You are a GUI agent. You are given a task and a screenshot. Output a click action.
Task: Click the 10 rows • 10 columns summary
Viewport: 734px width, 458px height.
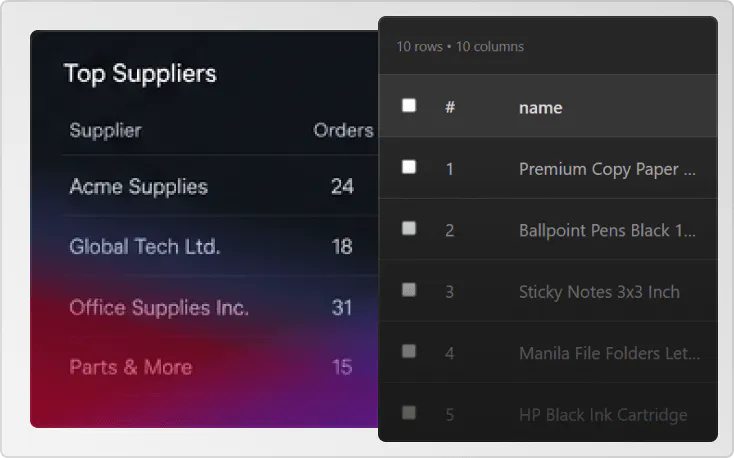(x=460, y=46)
